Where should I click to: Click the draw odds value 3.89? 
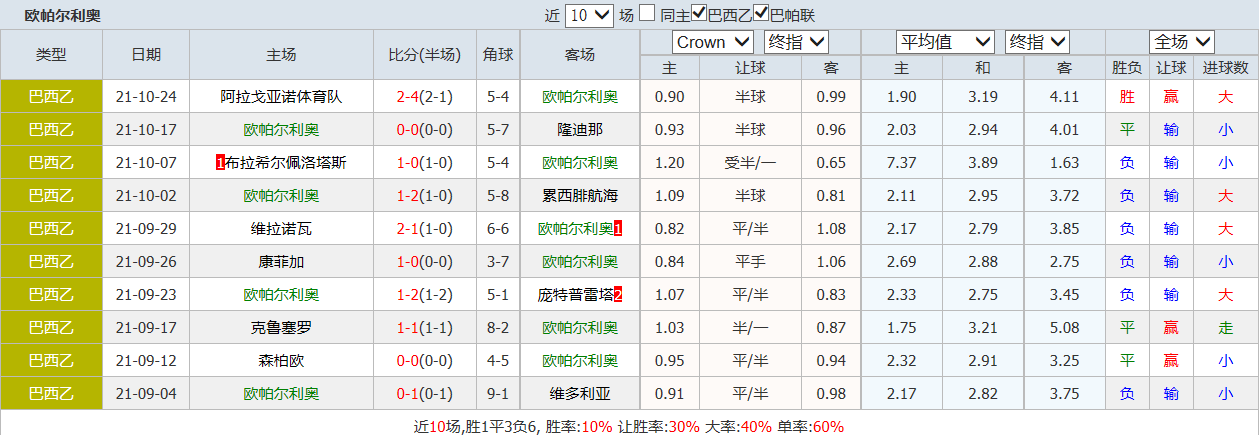point(983,163)
